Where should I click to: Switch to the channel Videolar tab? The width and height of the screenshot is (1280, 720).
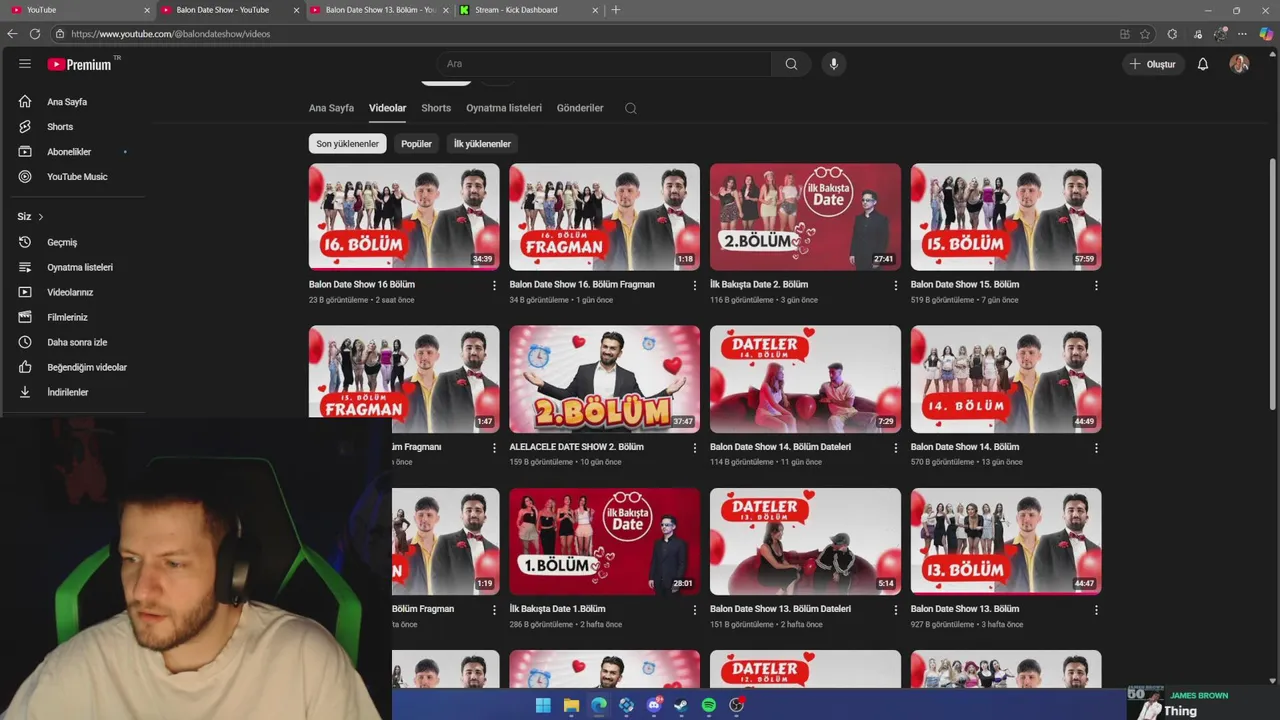[x=387, y=108]
